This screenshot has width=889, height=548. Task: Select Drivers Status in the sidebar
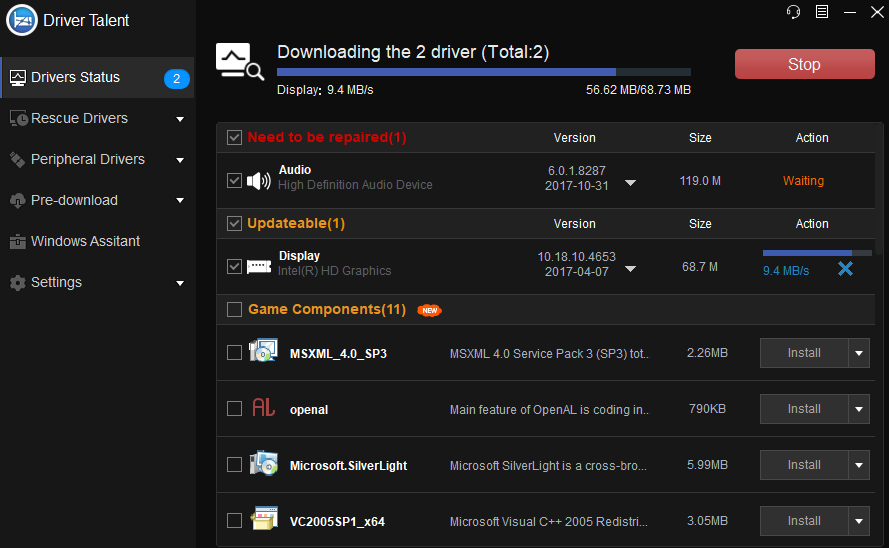click(98, 78)
